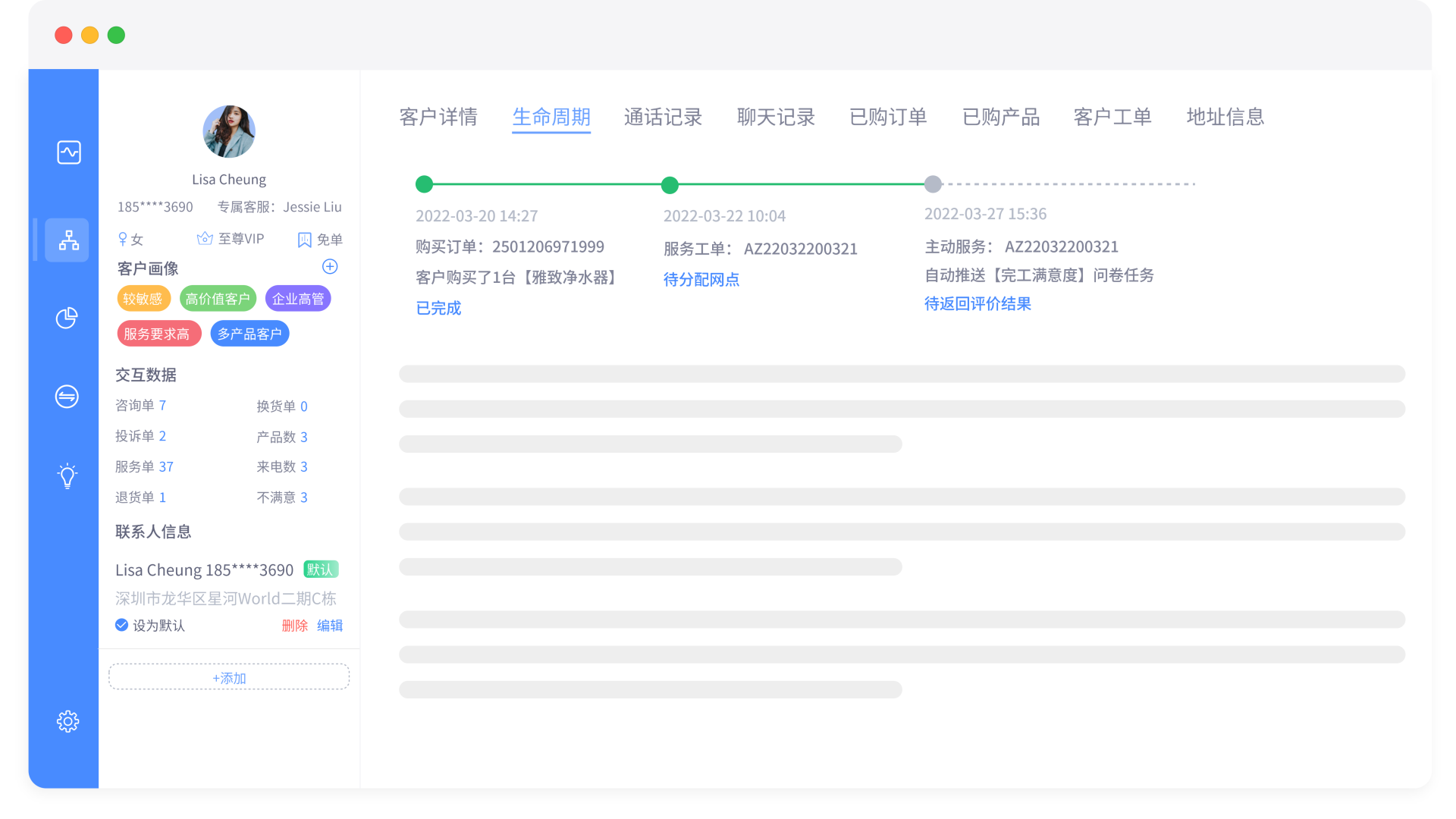The image size is (1456, 819).
Task: Click the 待分配网点 link
Action: tap(701, 279)
